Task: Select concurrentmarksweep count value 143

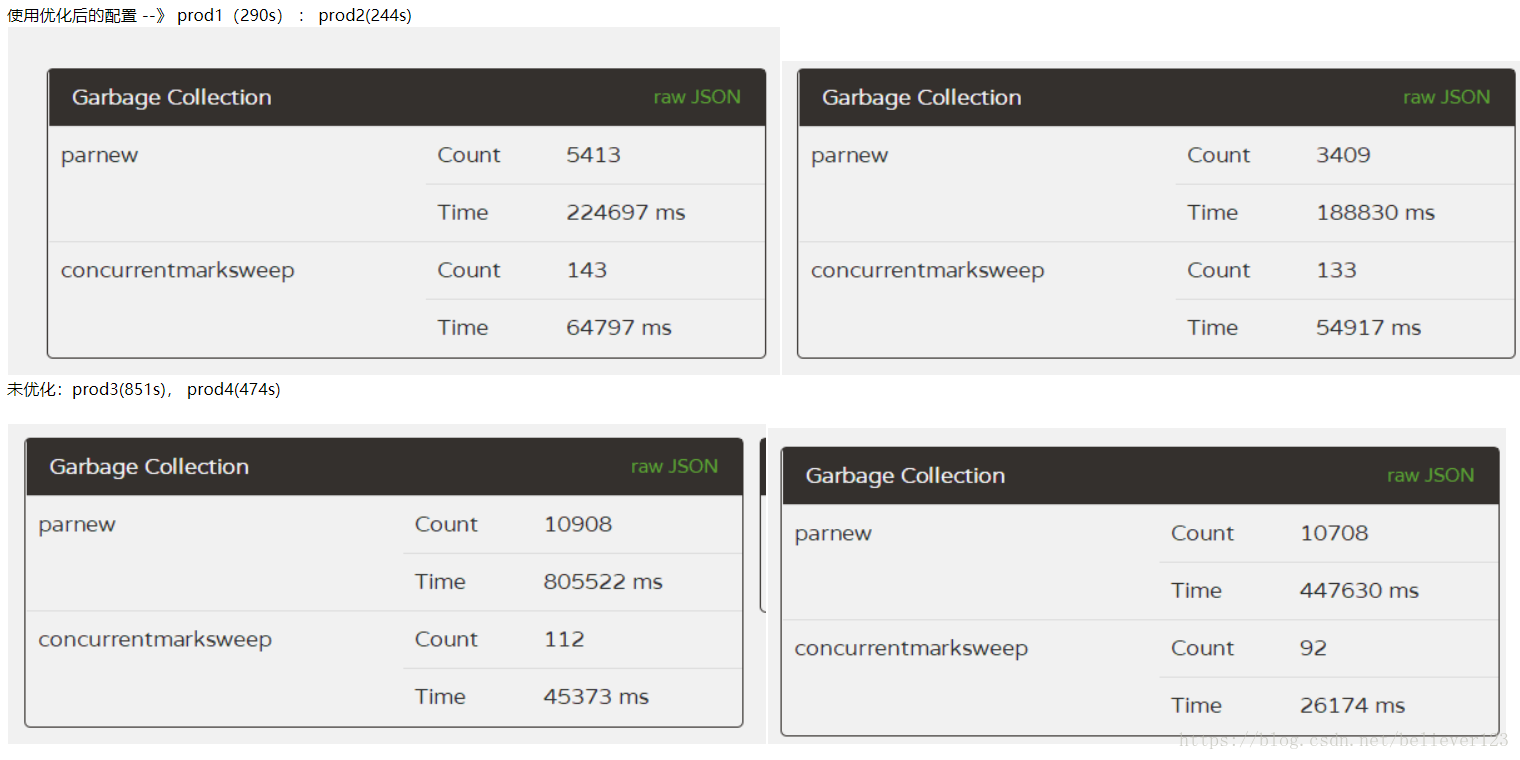Action: pos(586,270)
